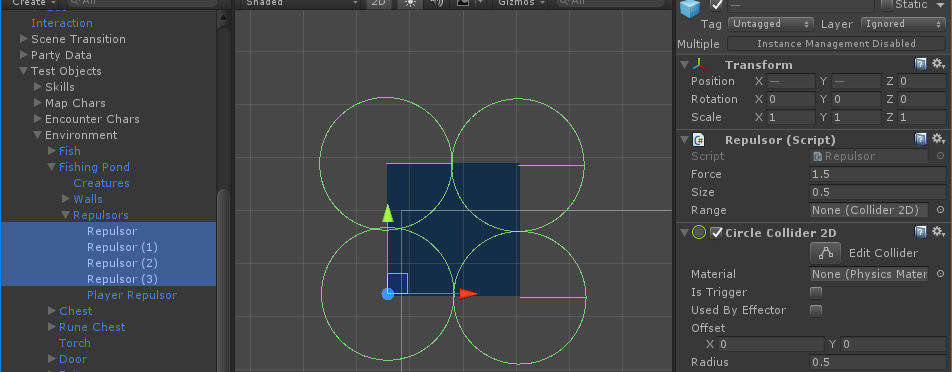Expand Scene Transition in hierarchy

coord(24,39)
